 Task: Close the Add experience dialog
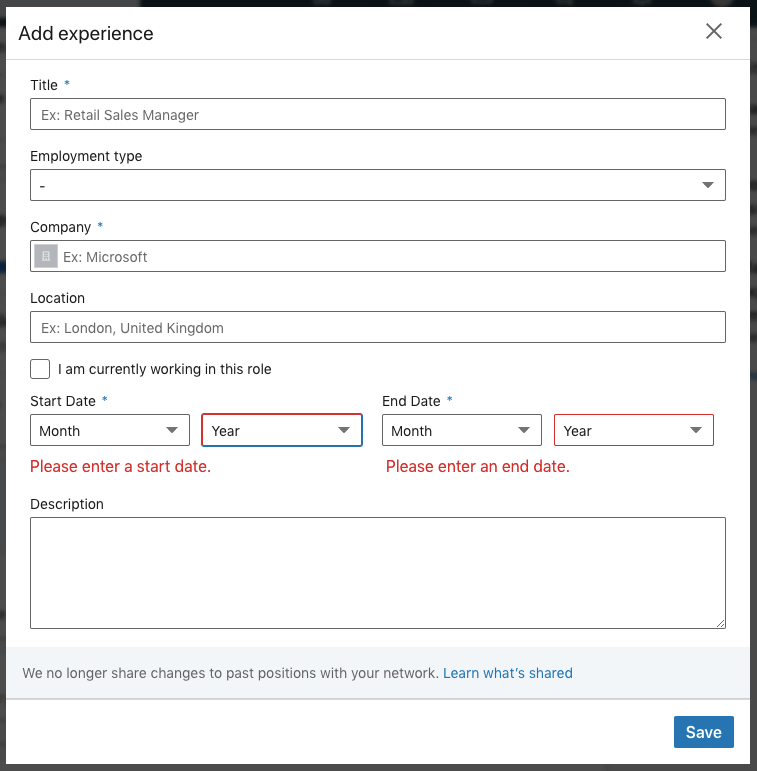click(x=714, y=31)
